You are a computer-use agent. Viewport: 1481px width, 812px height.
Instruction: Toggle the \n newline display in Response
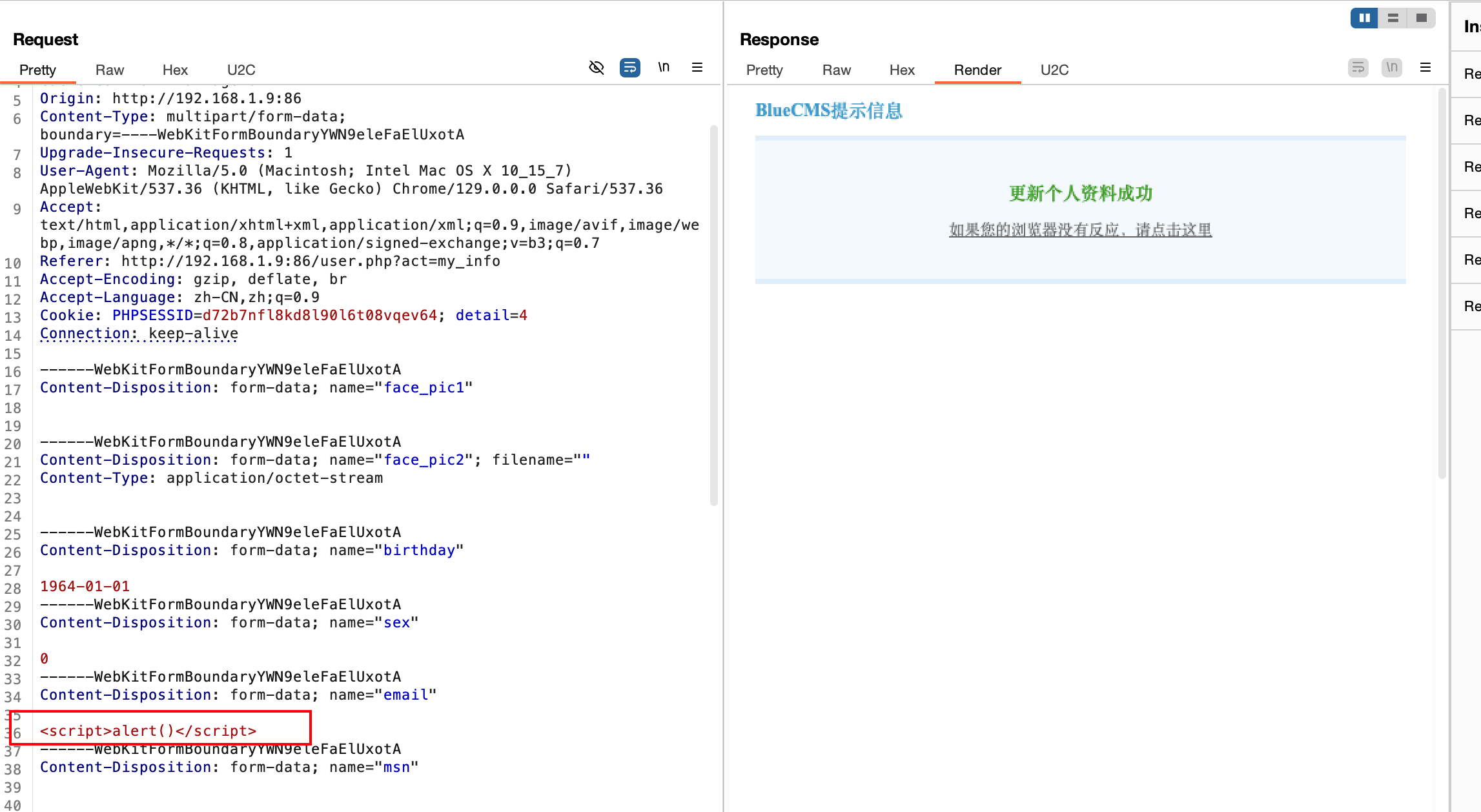click(1392, 67)
